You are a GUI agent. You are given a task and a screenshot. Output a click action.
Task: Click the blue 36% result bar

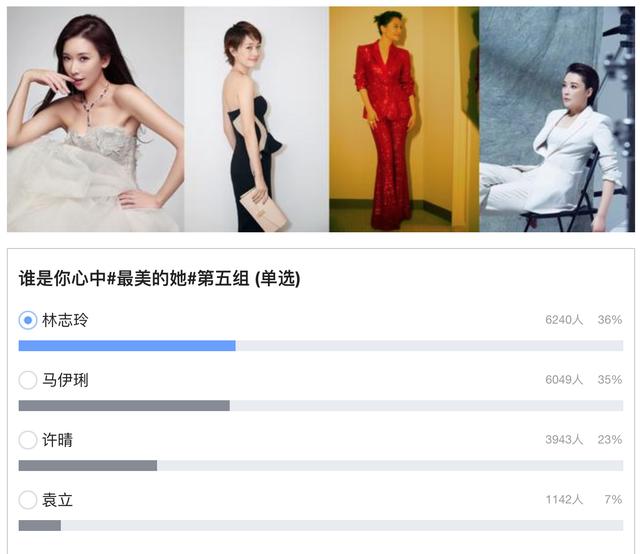(127, 346)
